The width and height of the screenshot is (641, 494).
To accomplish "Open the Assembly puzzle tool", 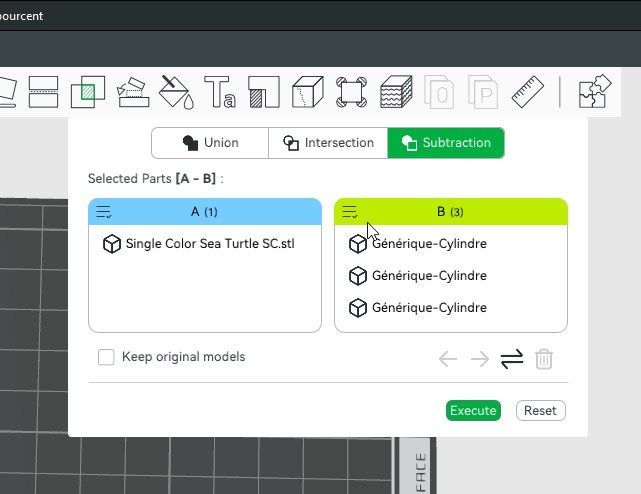I will click(595, 92).
